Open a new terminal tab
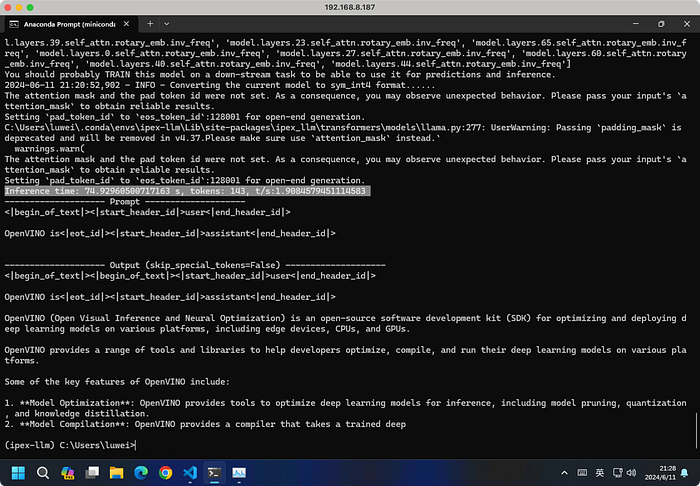This screenshot has height=486, width=700. (150, 24)
